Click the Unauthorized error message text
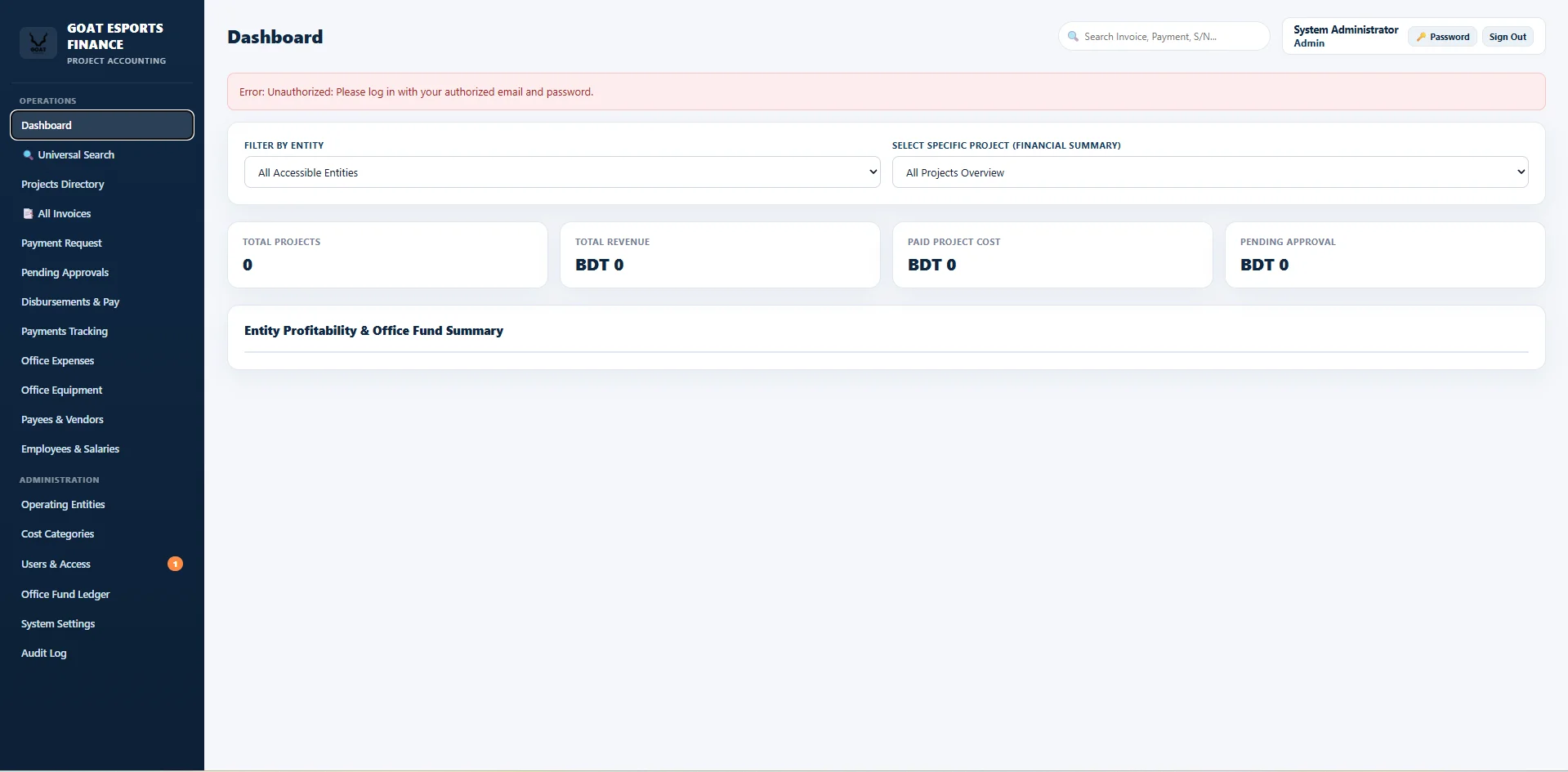Viewport: 1568px width, 772px height. [416, 91]
